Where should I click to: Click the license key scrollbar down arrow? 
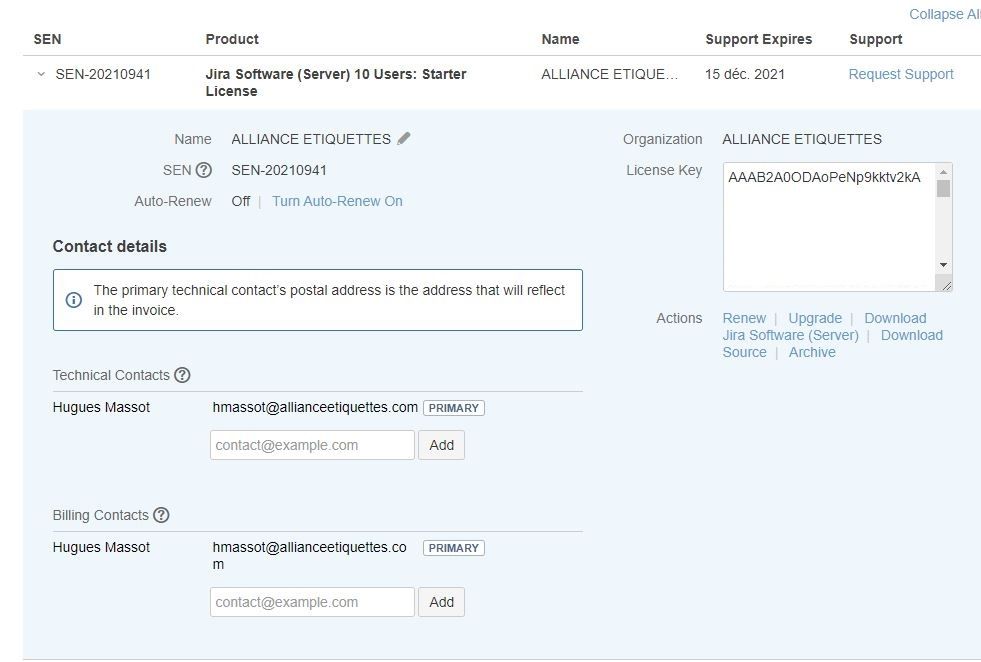(x=943, y=265)
